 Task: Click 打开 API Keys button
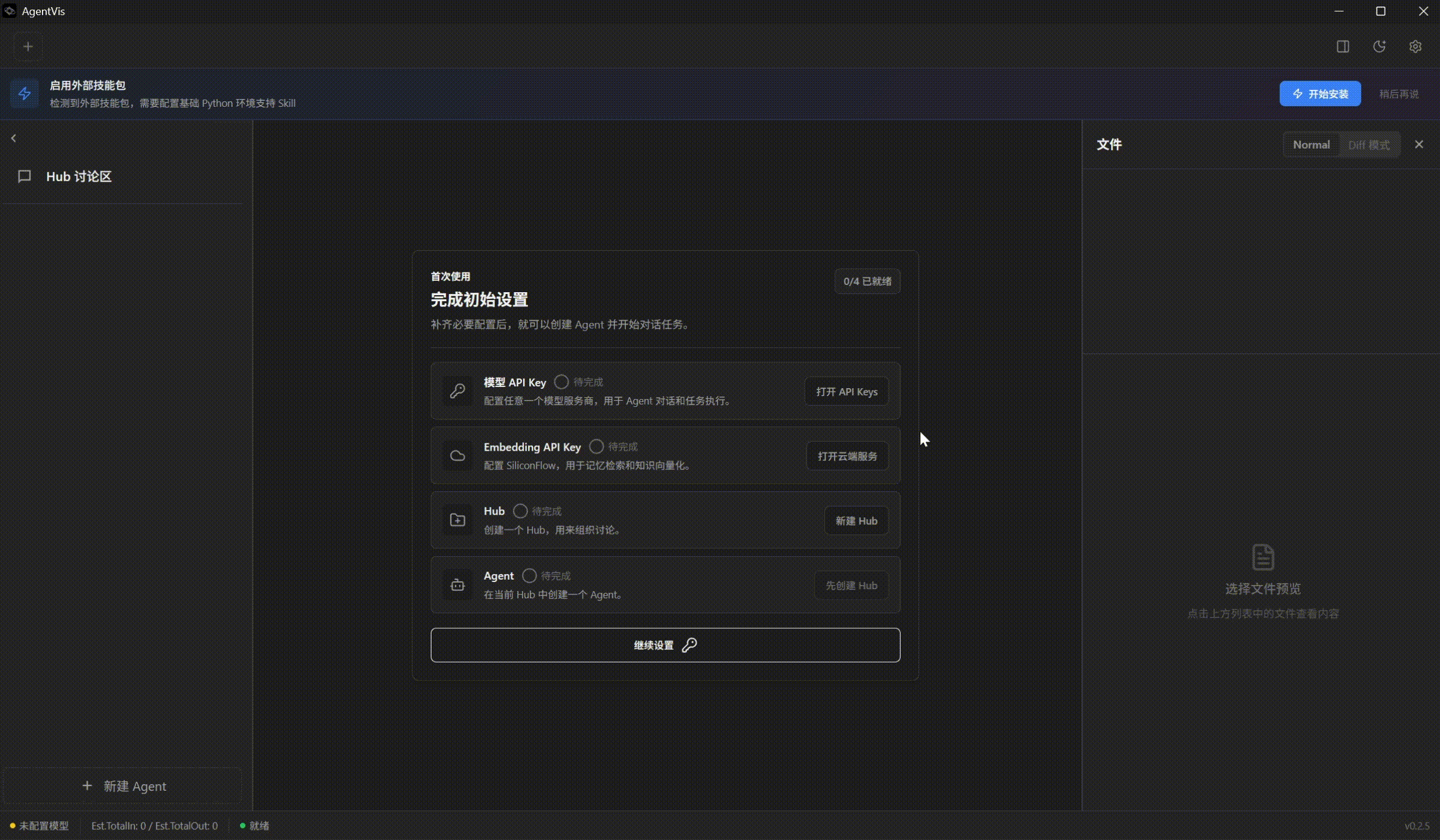(847, 392)
